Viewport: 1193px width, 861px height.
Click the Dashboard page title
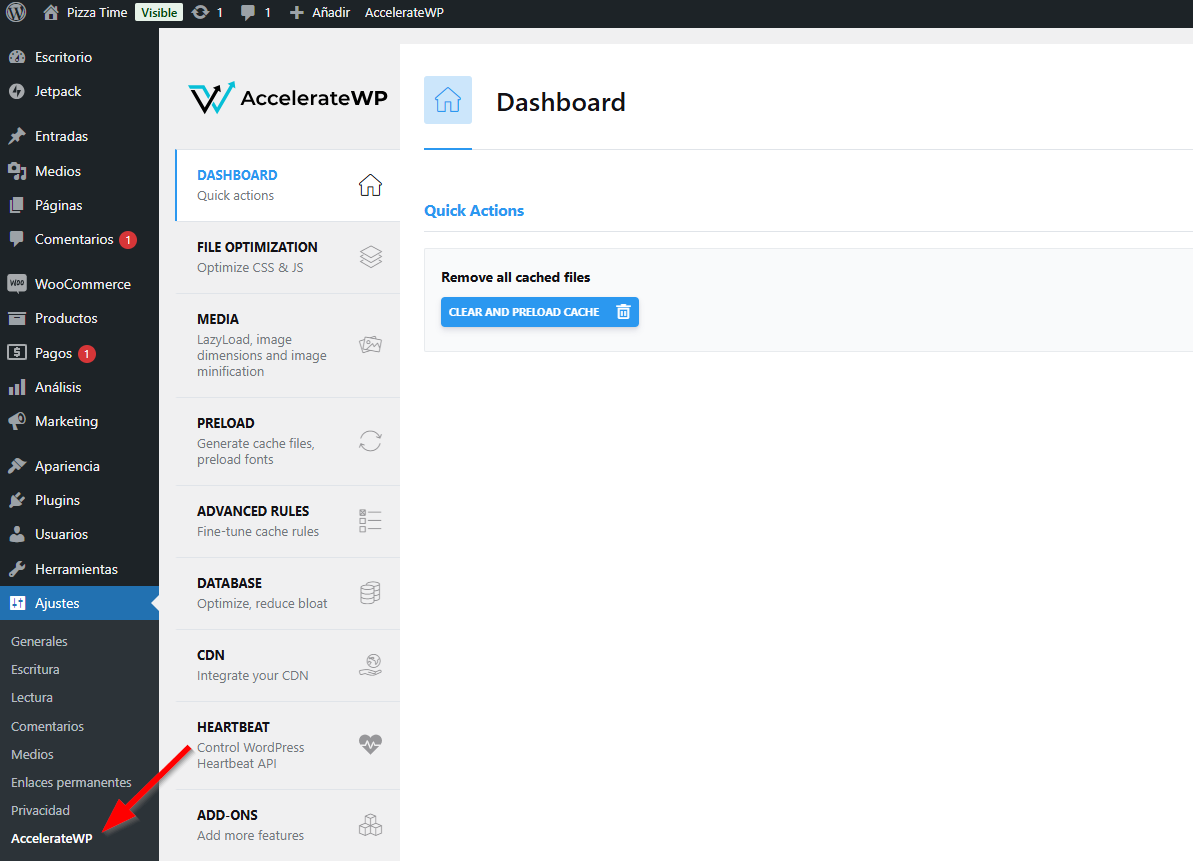pyautogui.click(x=561, y=102)
